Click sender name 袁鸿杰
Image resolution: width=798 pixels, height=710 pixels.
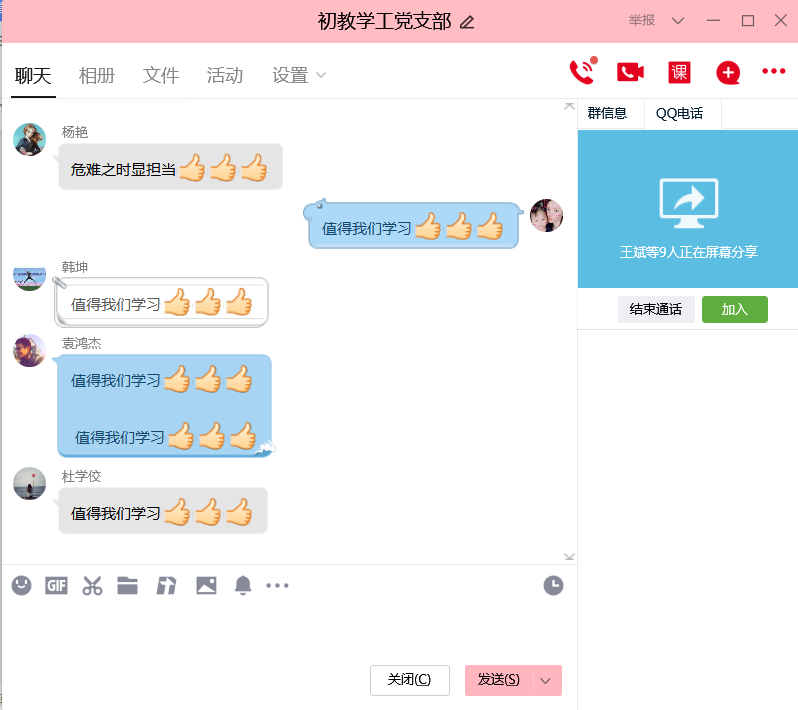click(x=81, y=344)
